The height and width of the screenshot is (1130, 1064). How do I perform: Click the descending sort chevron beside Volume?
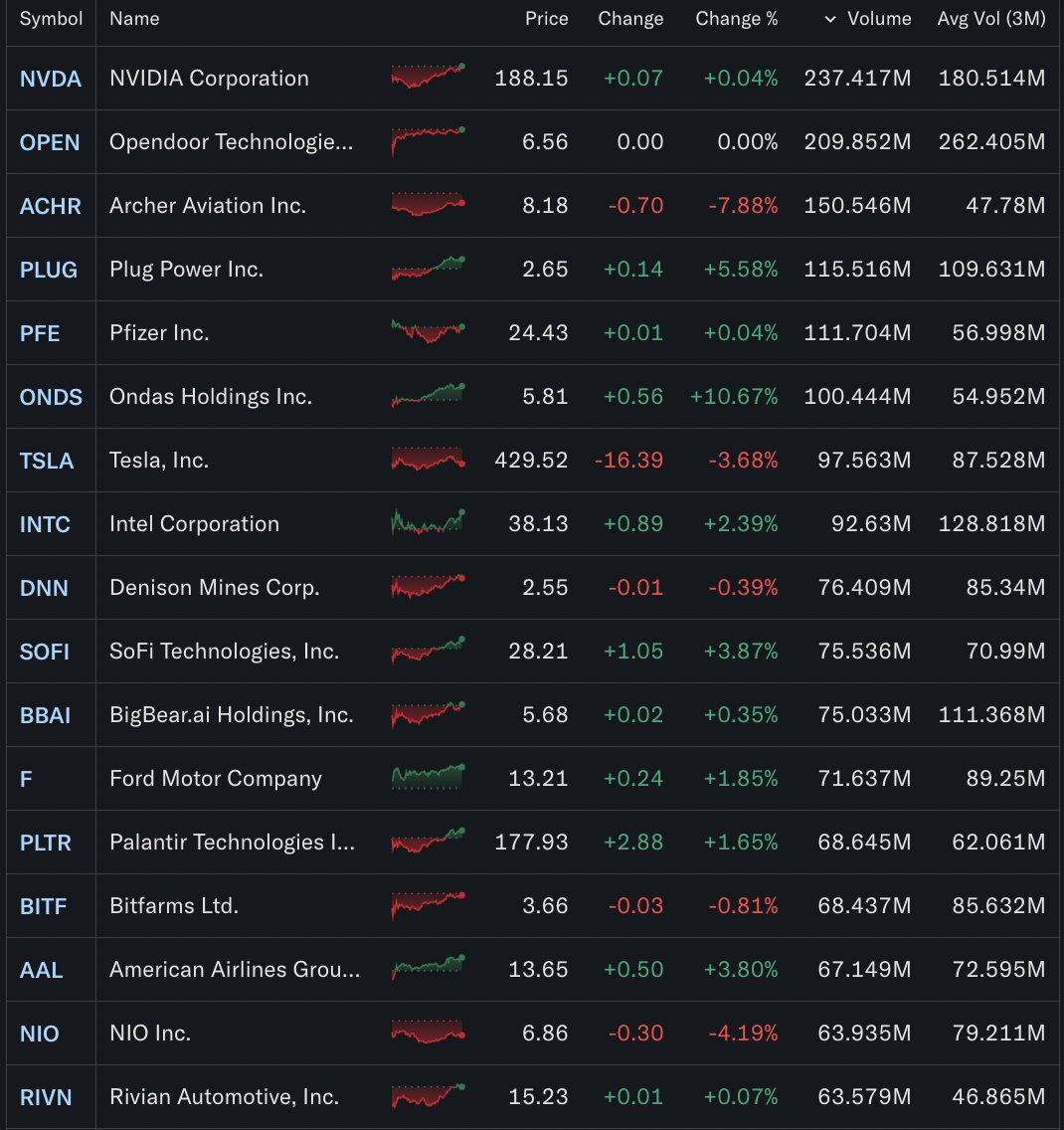point(830,20)
